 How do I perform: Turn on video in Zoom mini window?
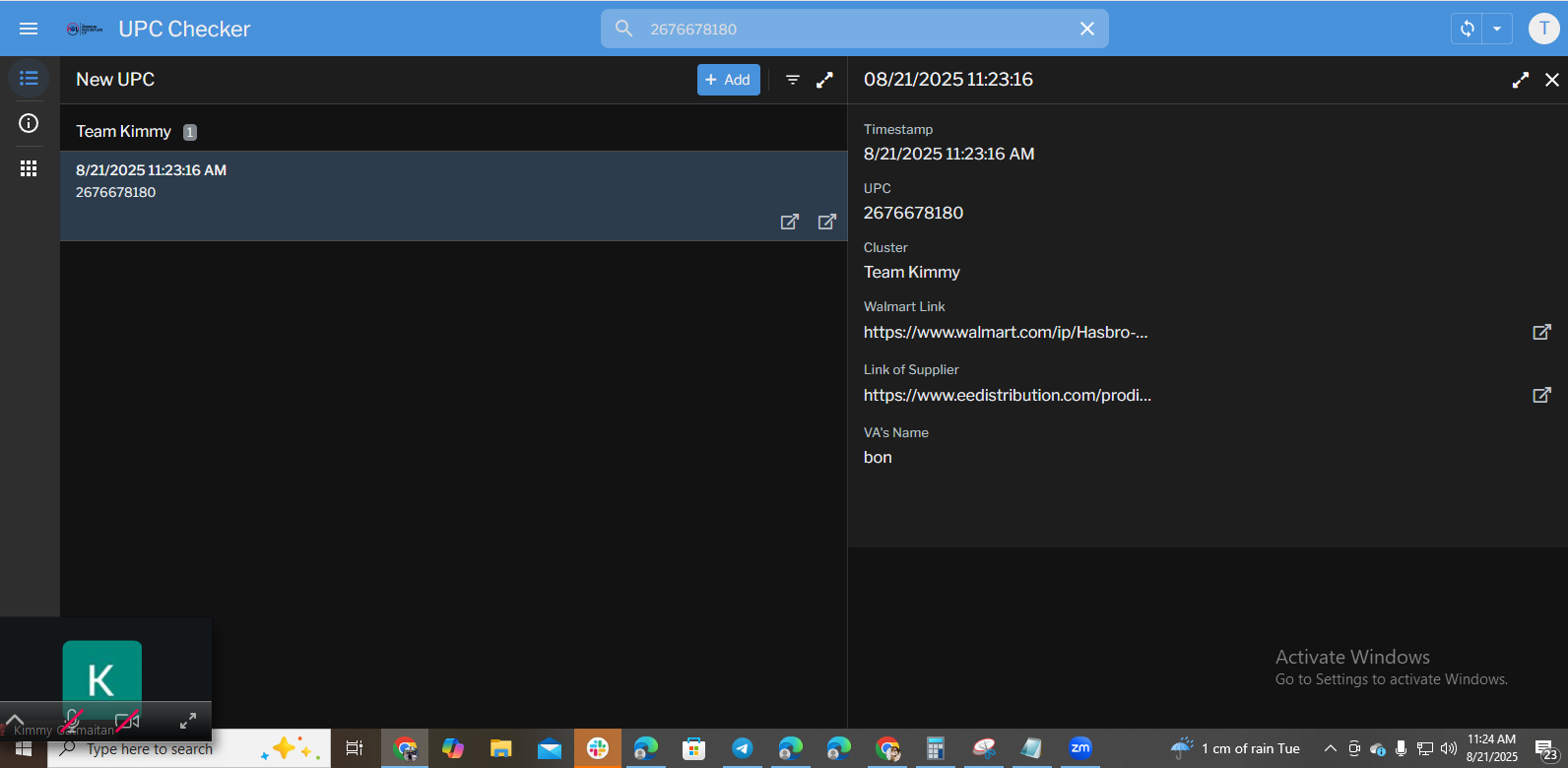coord(126,721)
